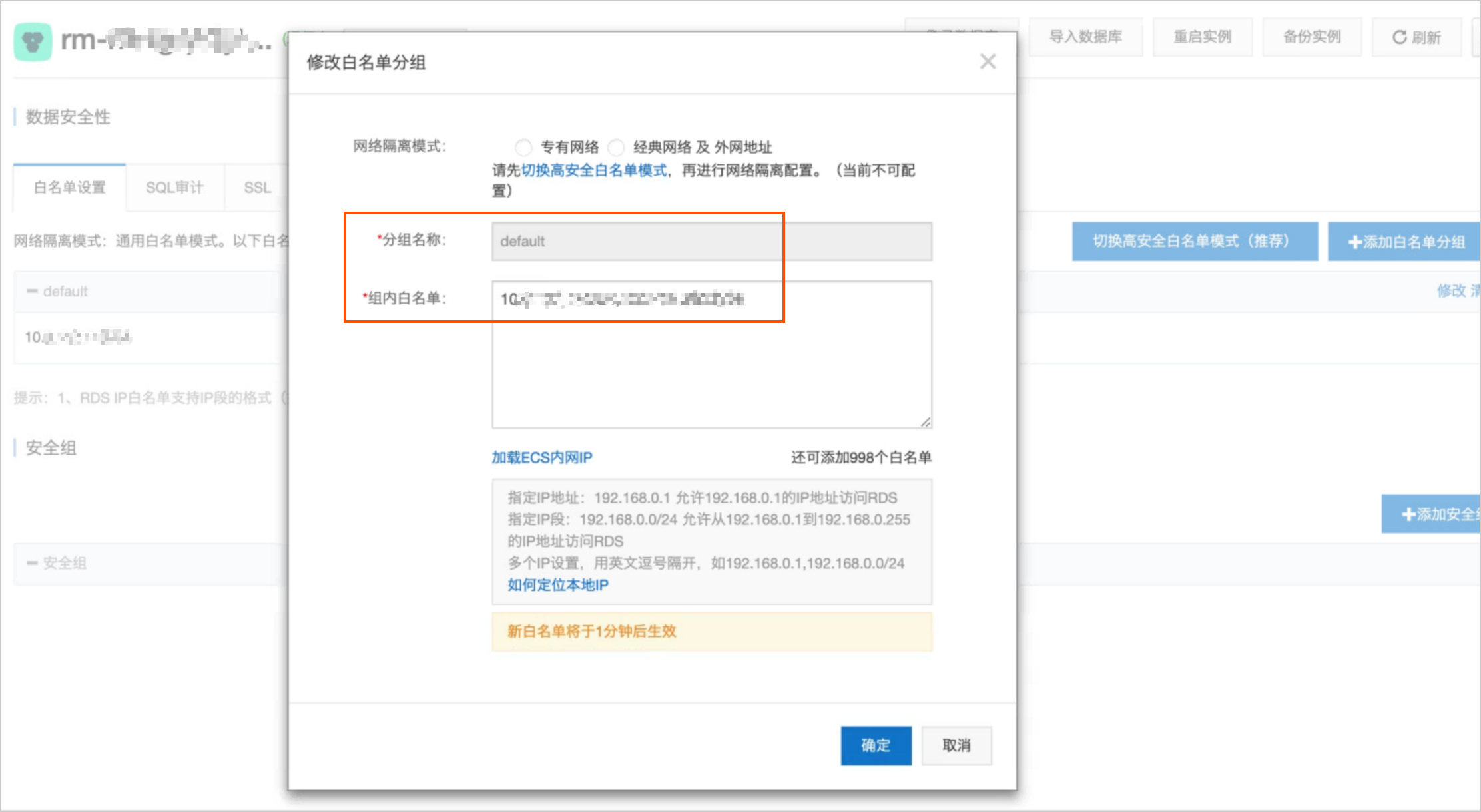This screenshot has width=1481, height=812.
Task: Open the 切换高安全白名单模式 link in dialog
Action: [x=594, y=170]
